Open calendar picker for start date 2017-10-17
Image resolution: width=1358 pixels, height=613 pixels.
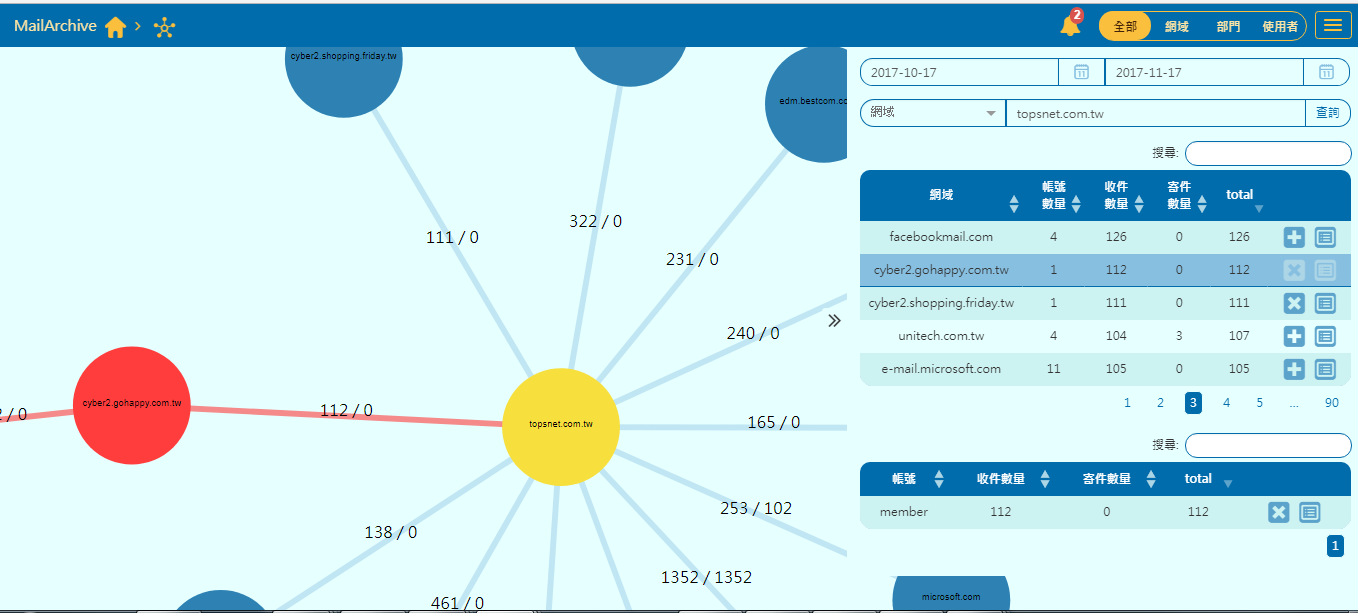point(1081,72)
